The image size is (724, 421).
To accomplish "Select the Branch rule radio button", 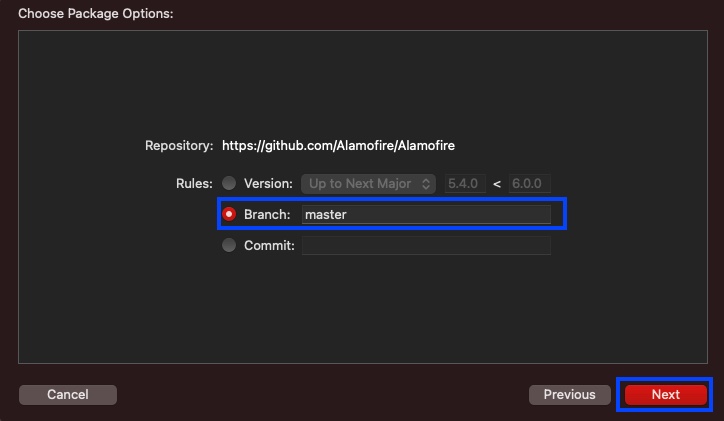I will [229, 214].
